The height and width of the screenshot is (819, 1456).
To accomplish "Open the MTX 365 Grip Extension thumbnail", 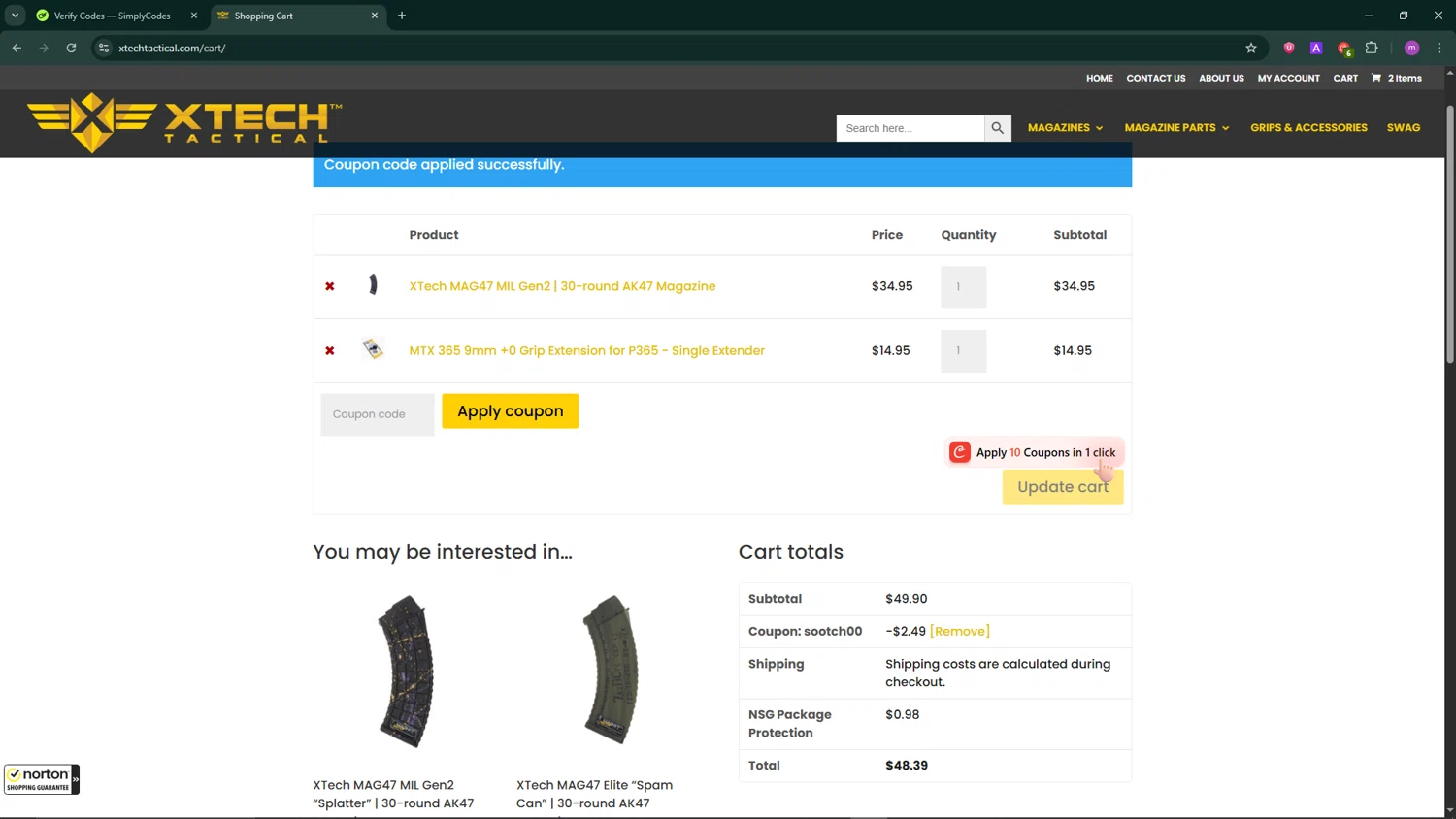I will click(x=373, y=348).
